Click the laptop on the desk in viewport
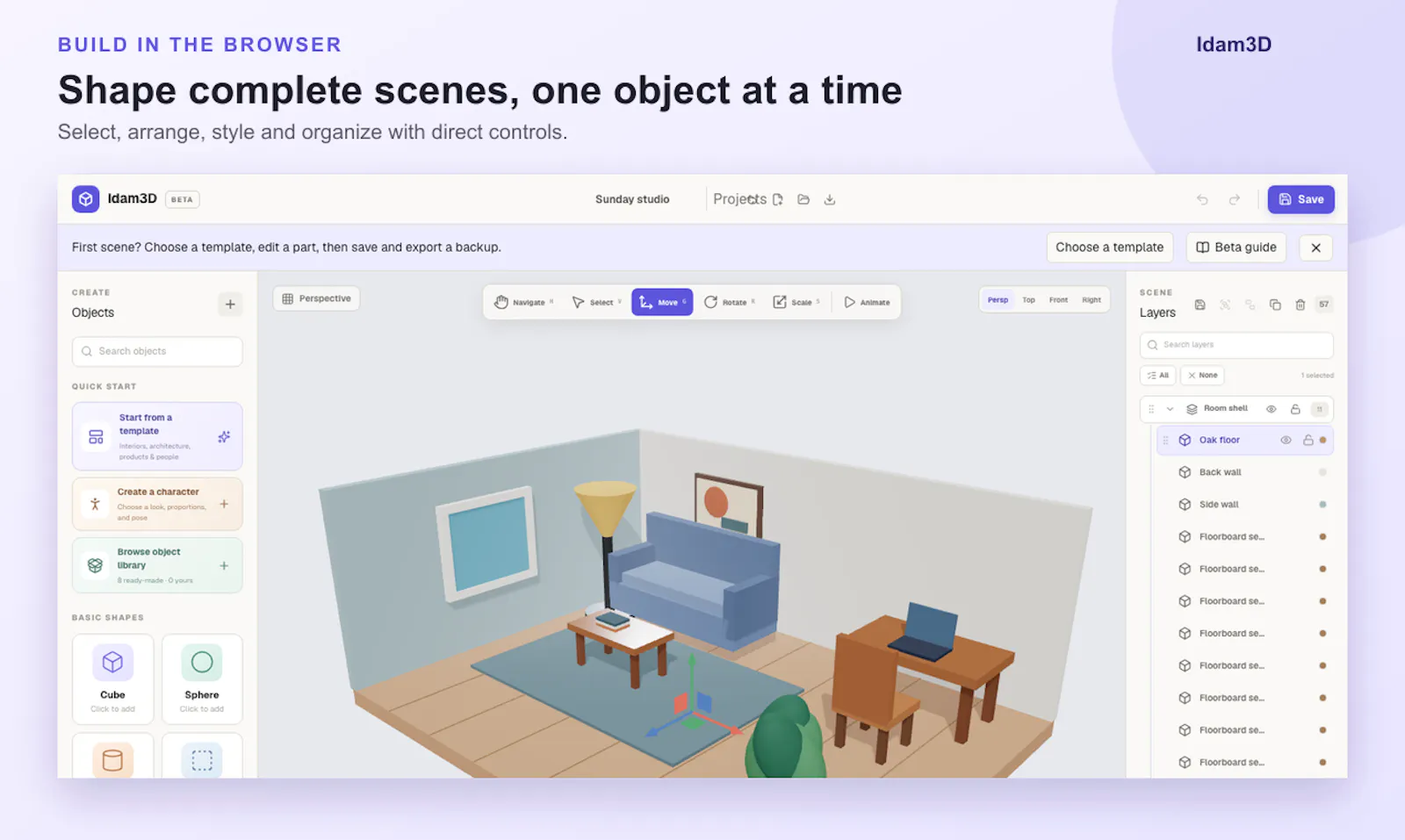The width and height of the screenshot is (1405, 840). click(x=924, y=632)
